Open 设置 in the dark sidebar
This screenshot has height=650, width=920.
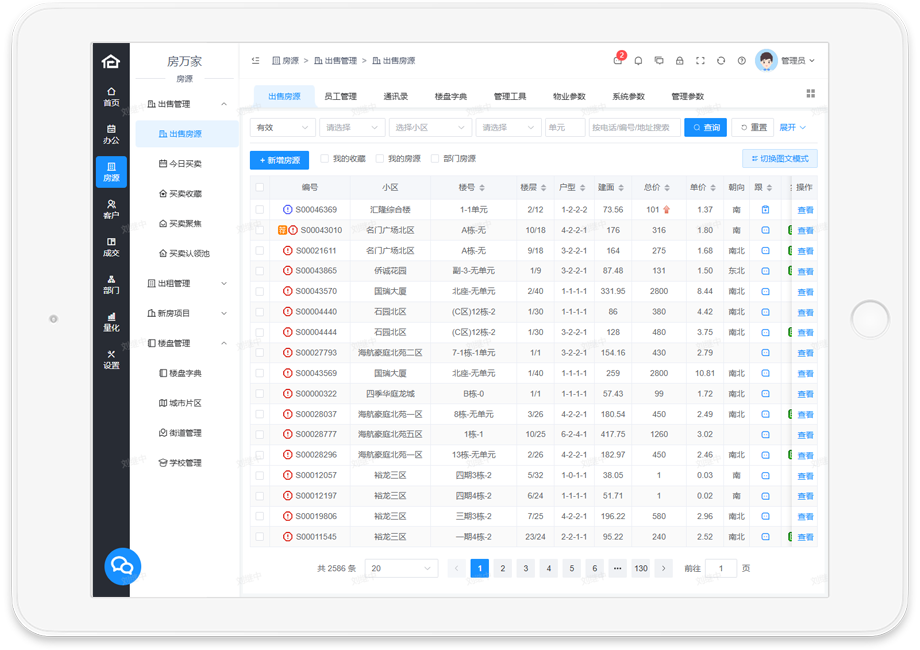click(111, 360)
